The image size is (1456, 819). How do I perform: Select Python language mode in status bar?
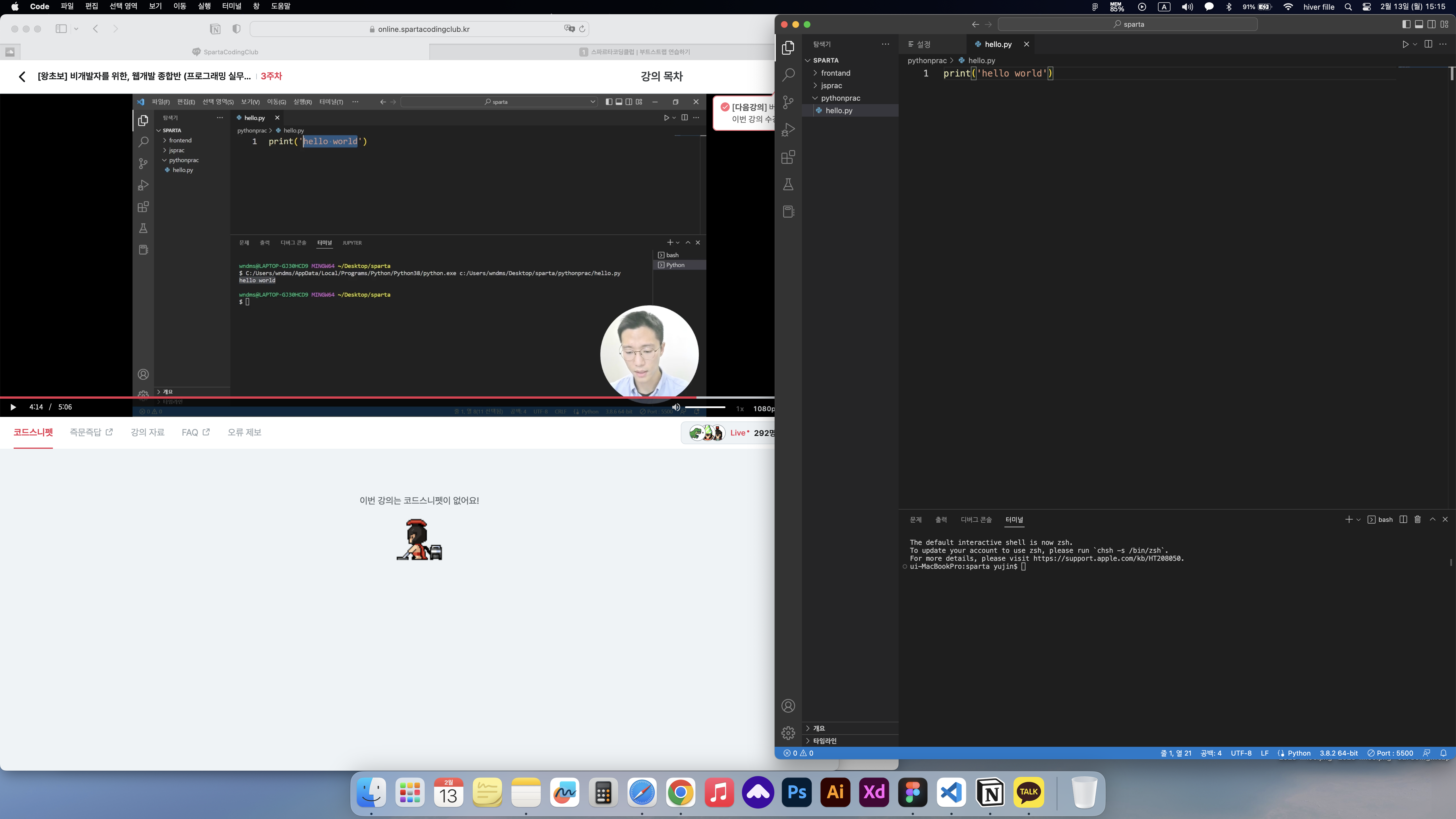(1299, 753)
